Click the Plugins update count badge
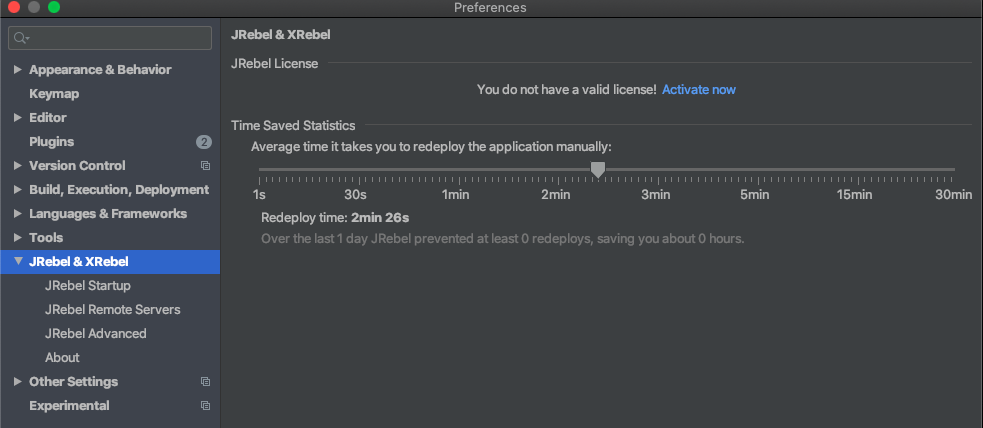 tap(204, 142)
